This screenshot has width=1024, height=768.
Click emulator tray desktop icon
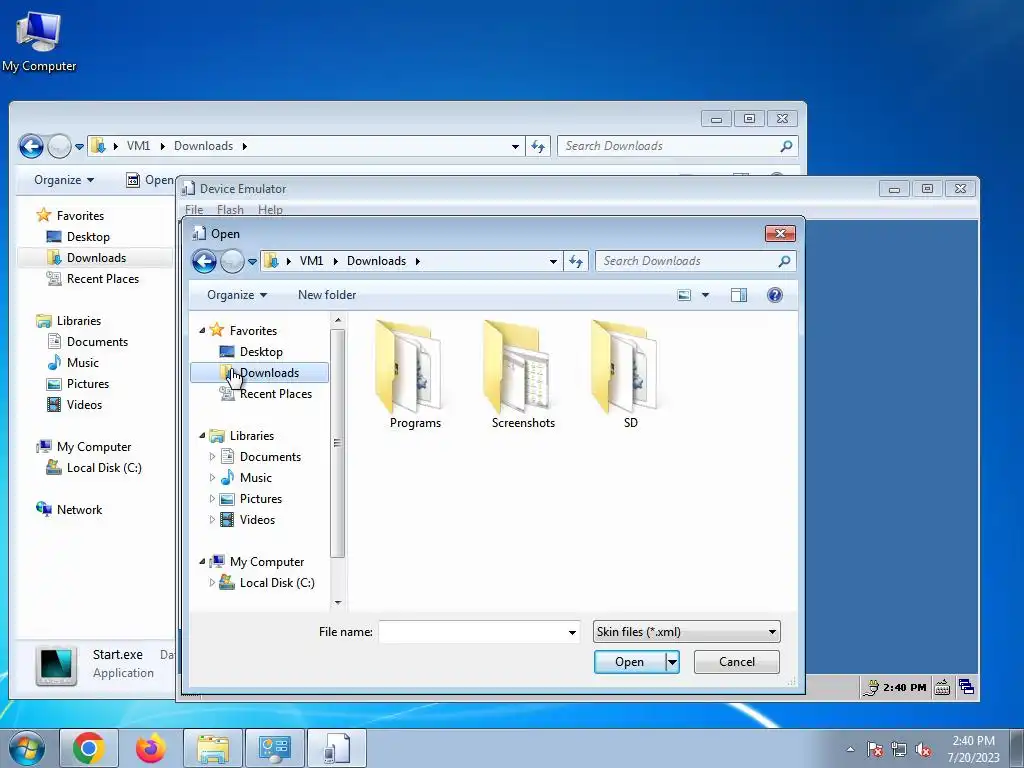point(967,687)
